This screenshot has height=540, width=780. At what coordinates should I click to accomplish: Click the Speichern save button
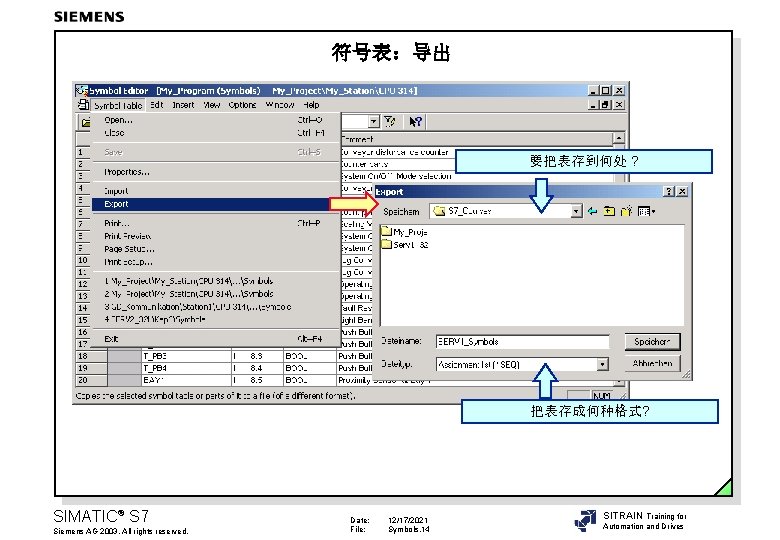[652, 342]
